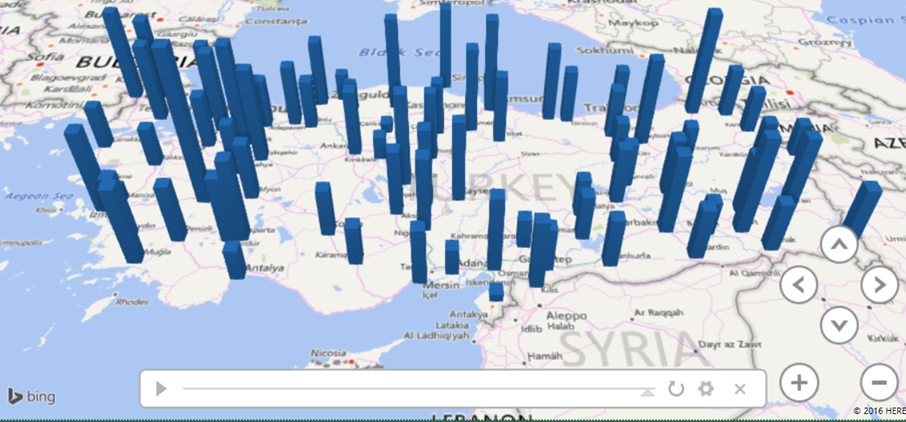Open playback settings gear icon

706,389
